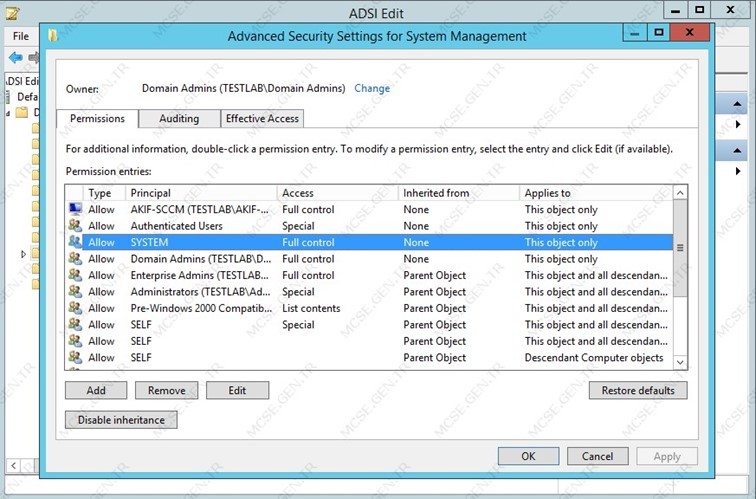The height and width of the screenshot is (499, 756).
Task: Select the 'AKIF-SCCM (TESTLAB\AKIF-...' entry
Action: (370, 209)
